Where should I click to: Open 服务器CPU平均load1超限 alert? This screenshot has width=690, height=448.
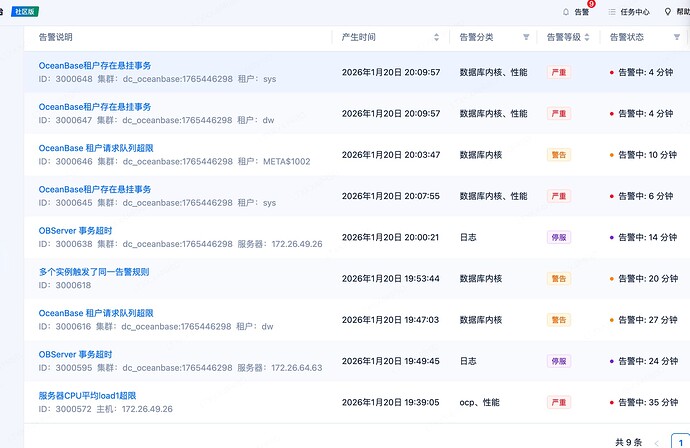(87, 395)
